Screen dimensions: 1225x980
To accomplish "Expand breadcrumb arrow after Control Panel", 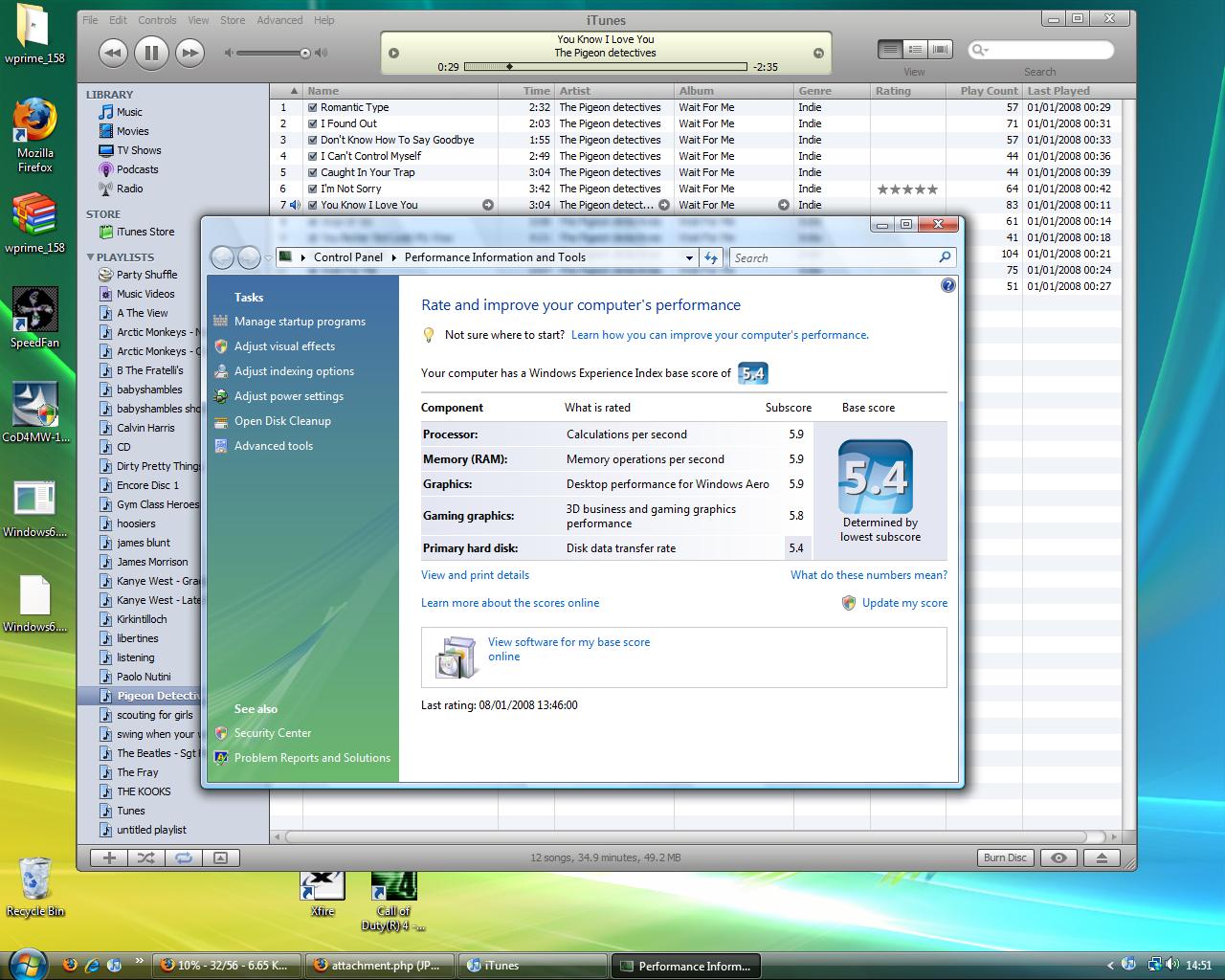I will pos(393,257).
